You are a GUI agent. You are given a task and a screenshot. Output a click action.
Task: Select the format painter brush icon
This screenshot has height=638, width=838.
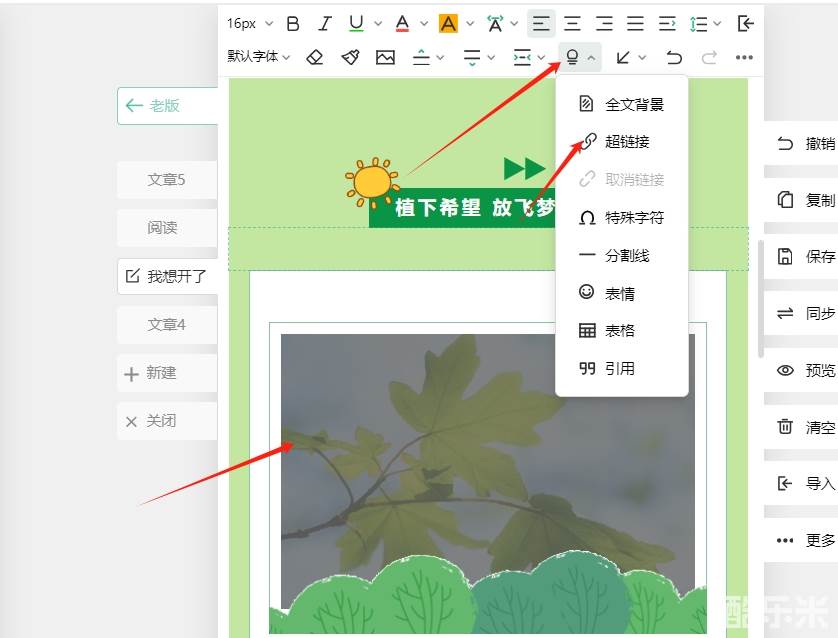350,57
